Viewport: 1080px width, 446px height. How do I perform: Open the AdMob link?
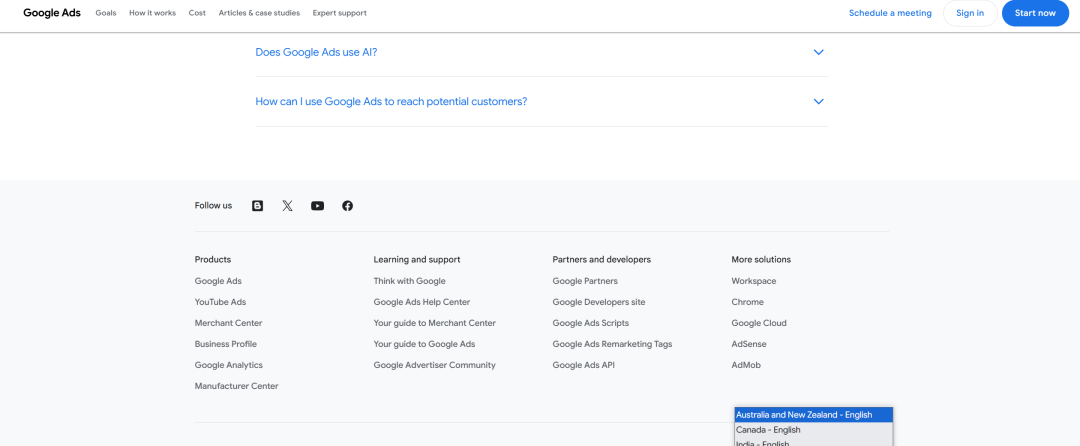point(746,365)
